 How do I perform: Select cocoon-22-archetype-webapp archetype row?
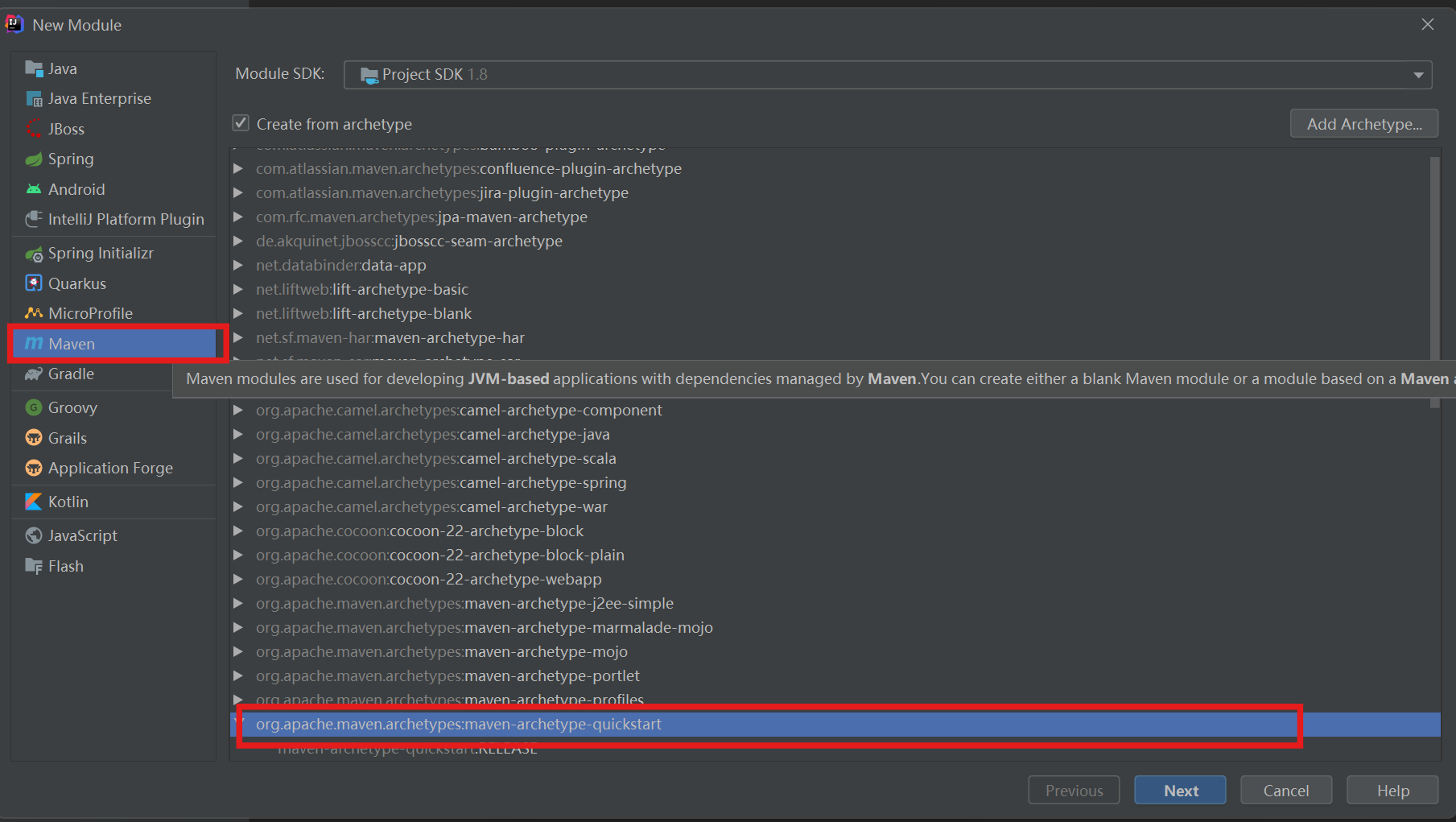[x=428, y=580]
